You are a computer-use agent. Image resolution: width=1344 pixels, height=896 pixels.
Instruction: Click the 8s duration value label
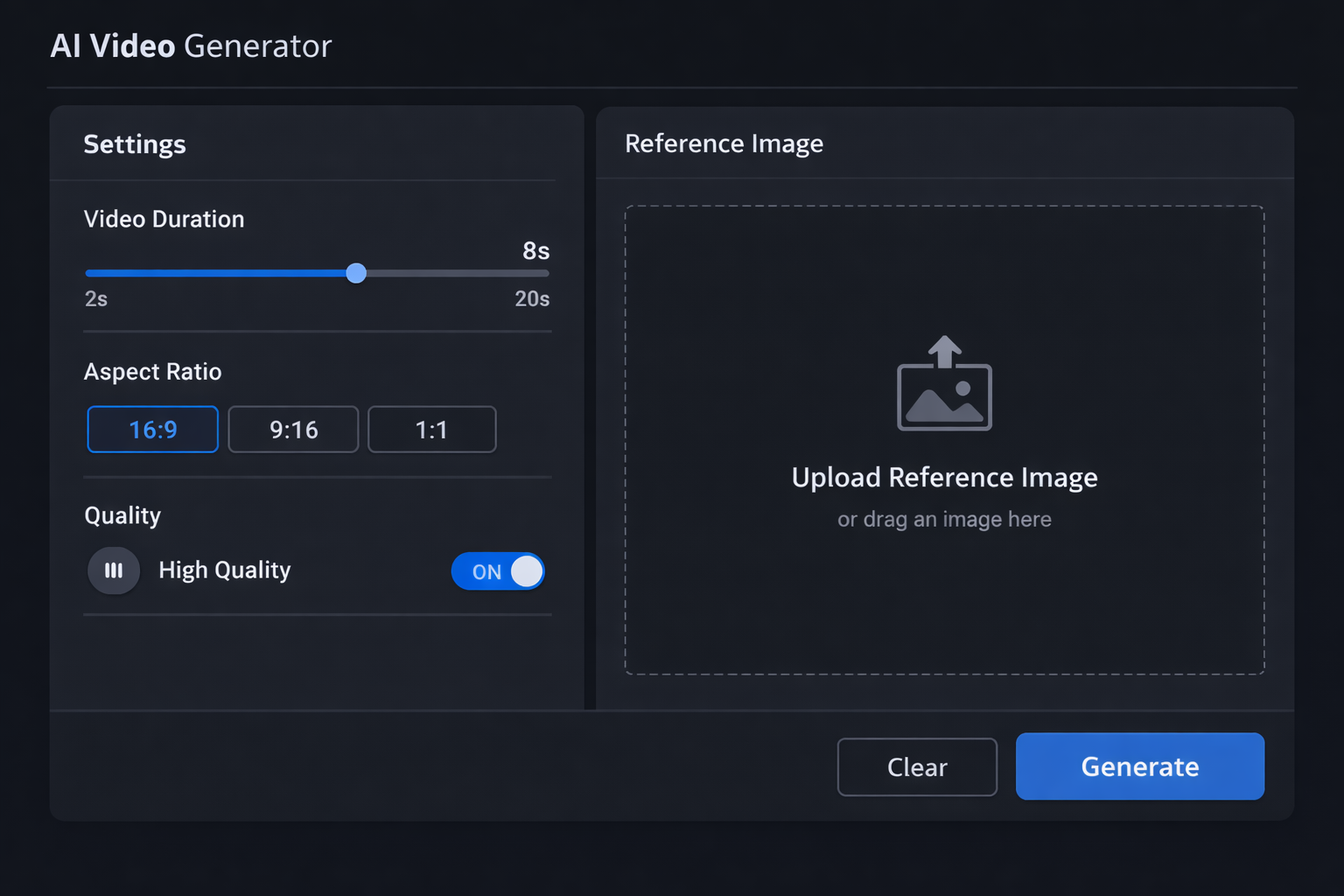(x=535, y=251)
